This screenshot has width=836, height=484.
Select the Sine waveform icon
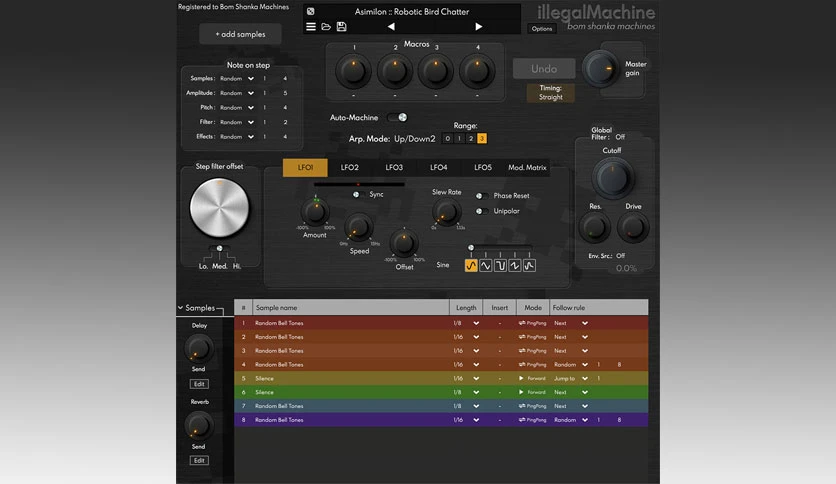click(x=471, y=265)
